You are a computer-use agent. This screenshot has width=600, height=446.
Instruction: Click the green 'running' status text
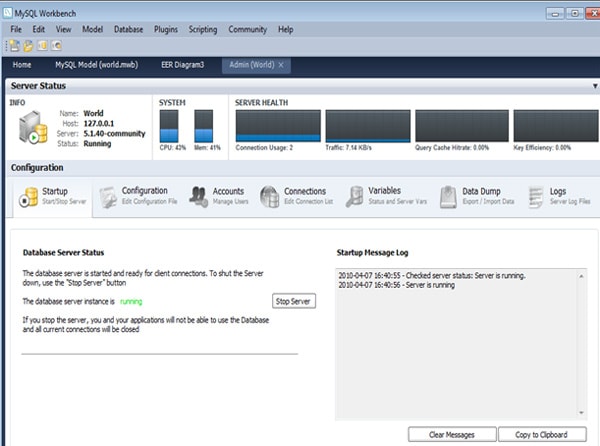pos(131,302)
